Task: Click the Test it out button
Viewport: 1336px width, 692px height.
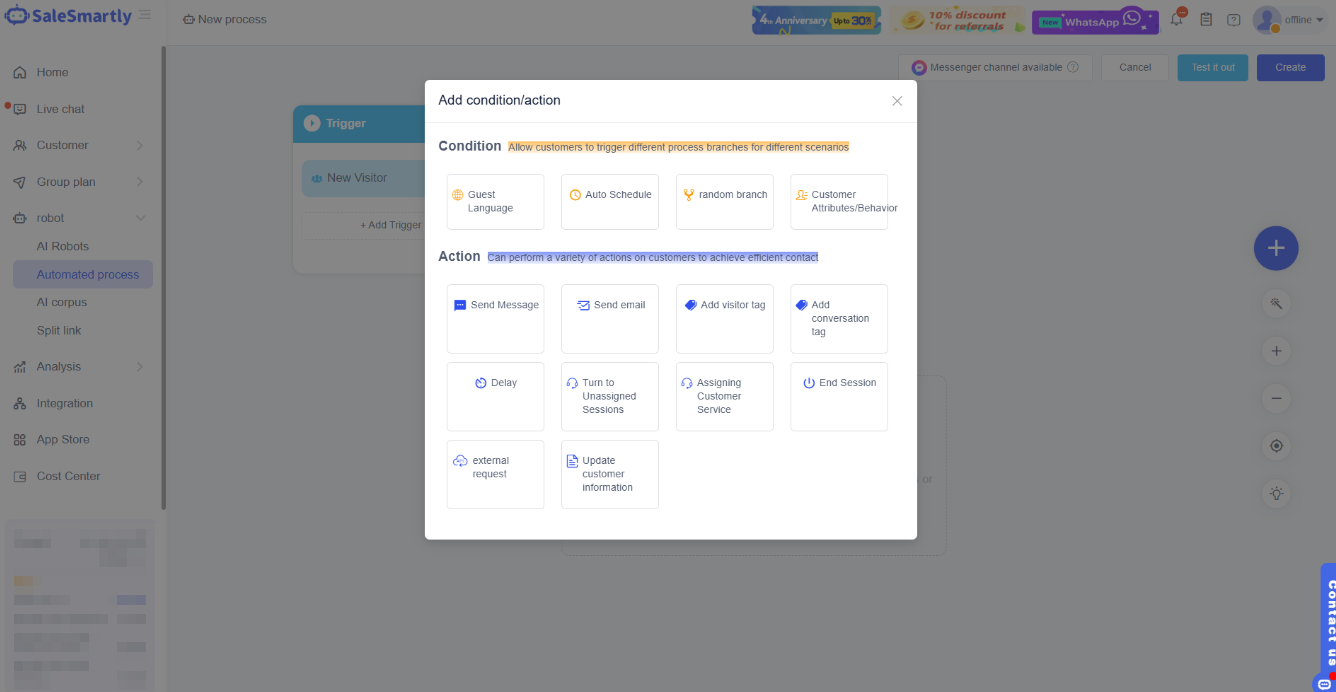Action: click(1212, 67)
